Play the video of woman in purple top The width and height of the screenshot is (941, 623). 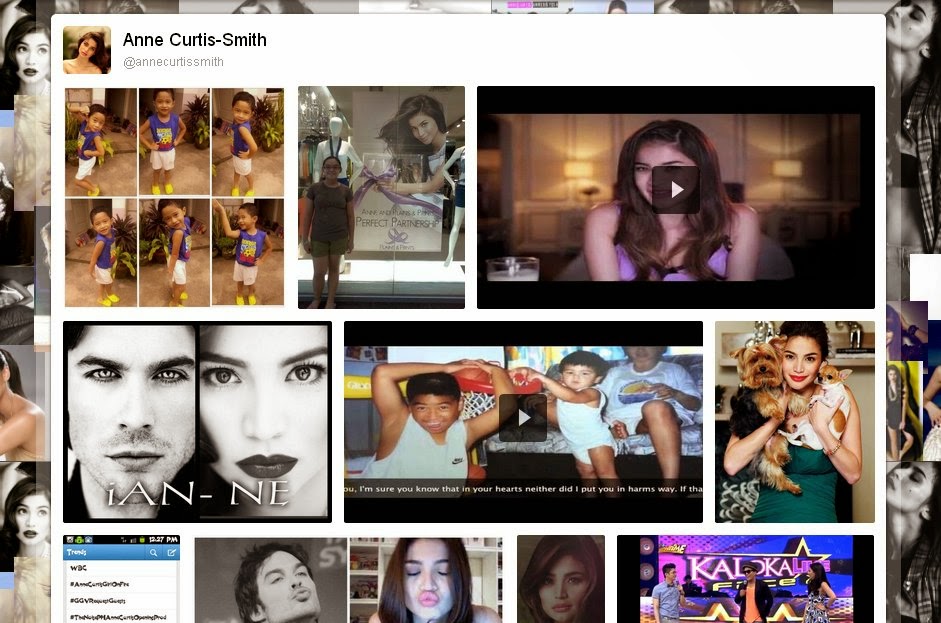pyautogui.click(x=675, y=189)
